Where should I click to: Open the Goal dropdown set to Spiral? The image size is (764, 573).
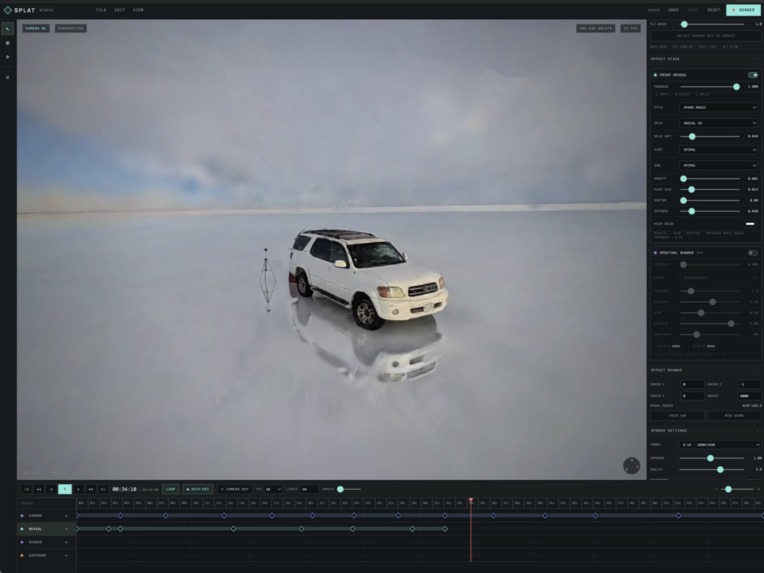pos(719,165)
